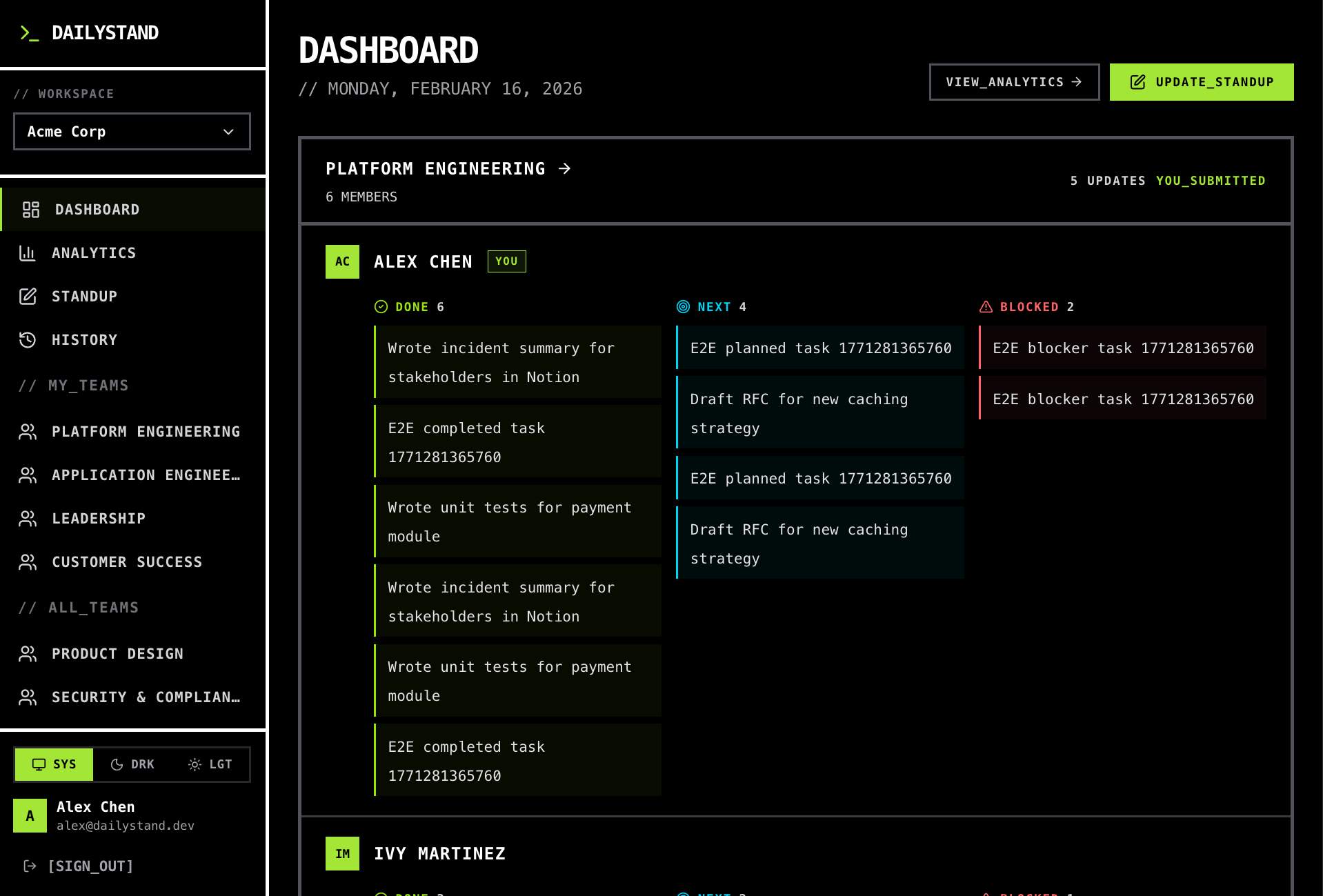
Task: Open the Acme Corp workspace dropdown
Action: click(x=132, y=131)
